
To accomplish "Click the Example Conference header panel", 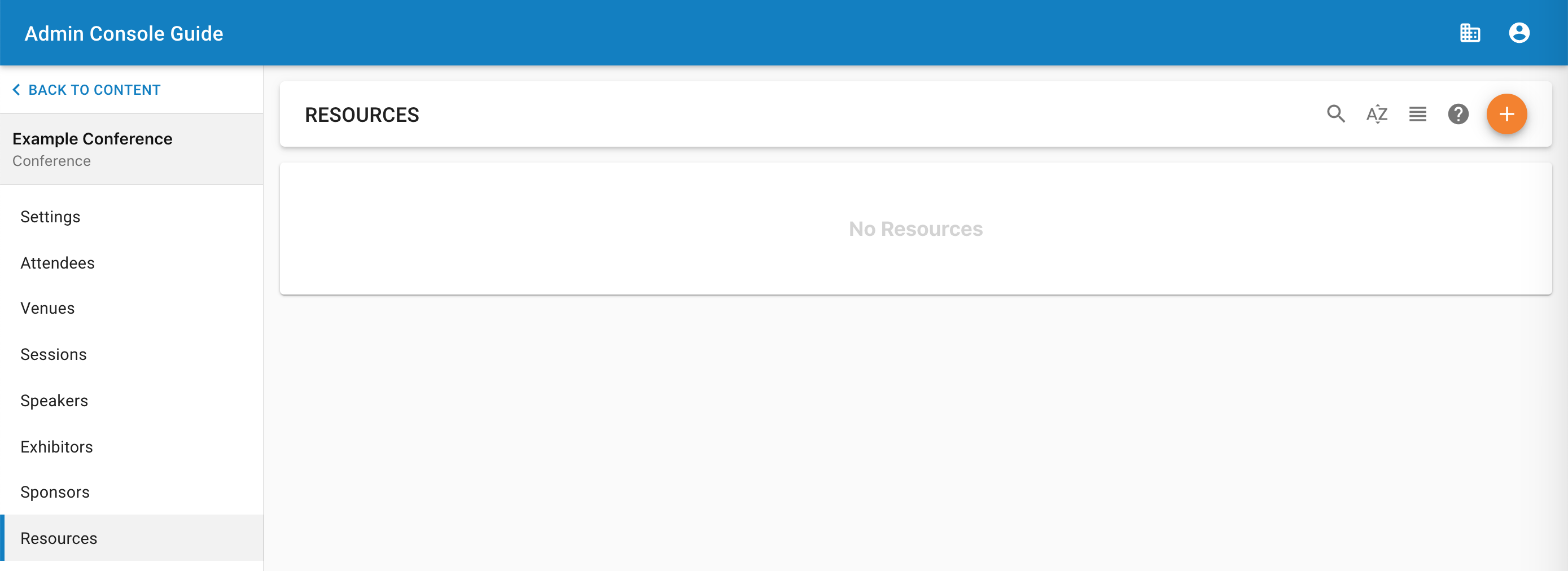I will coord(132,149).
